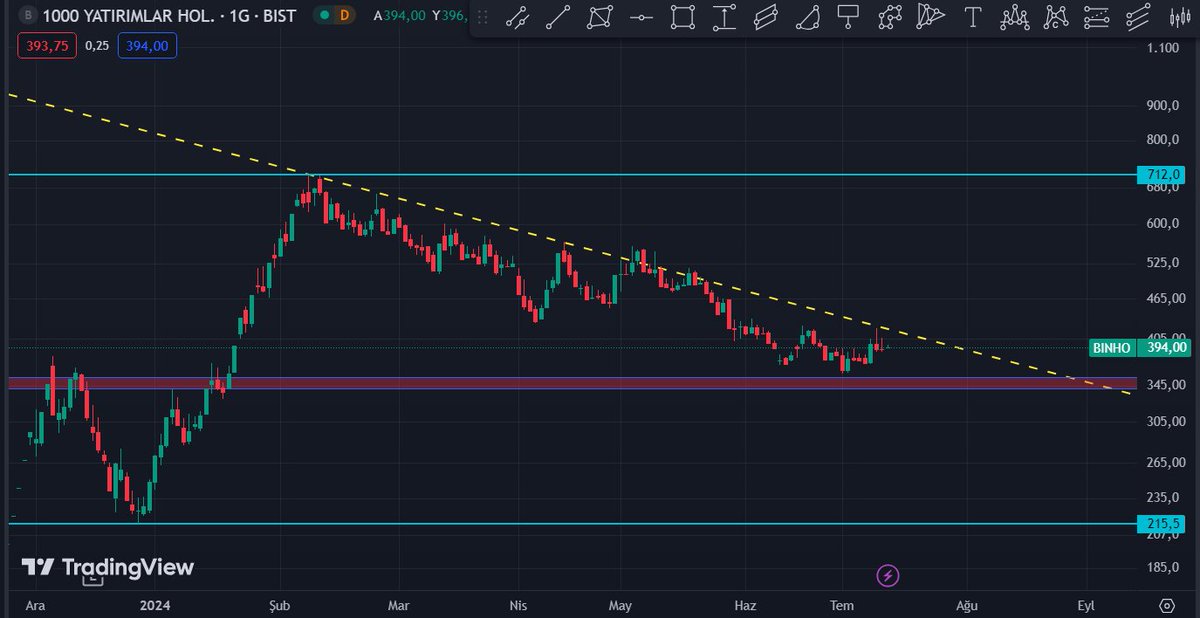This screenshot has height=618, width=1200.
Task: Select the Text annotation tool
Action: (x=972, y=17)
